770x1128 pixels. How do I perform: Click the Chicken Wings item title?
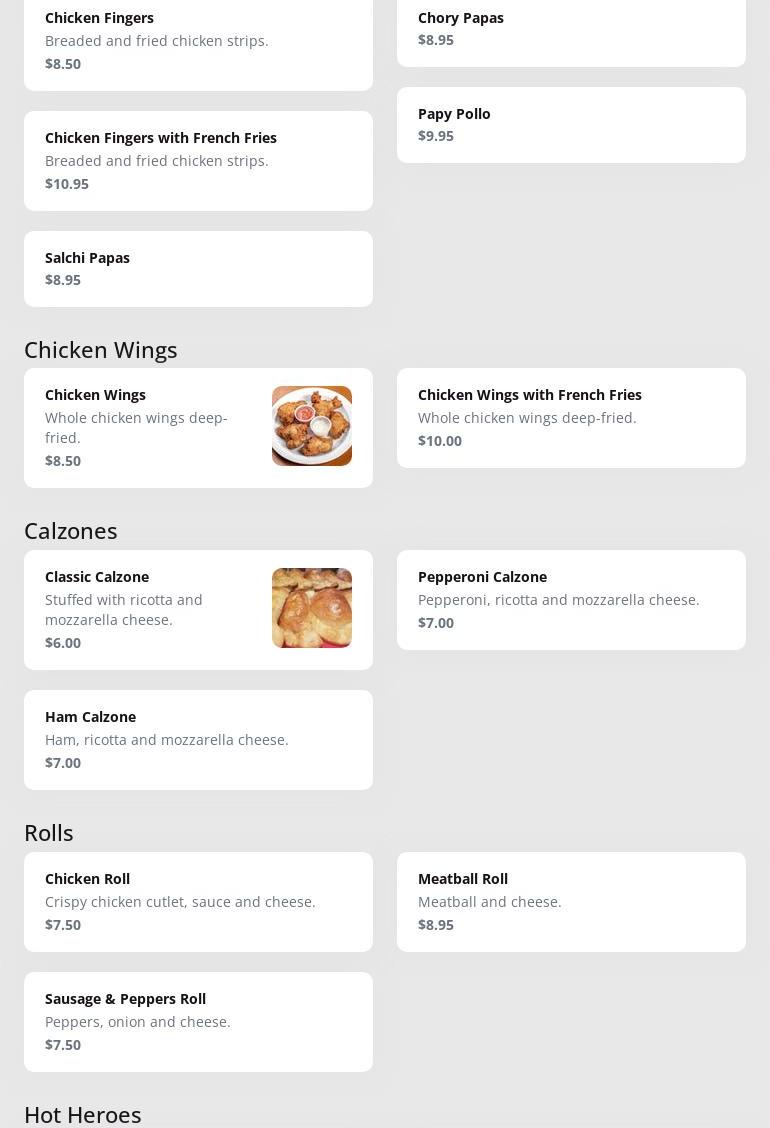pyautogui.click(x=95, y=395)
